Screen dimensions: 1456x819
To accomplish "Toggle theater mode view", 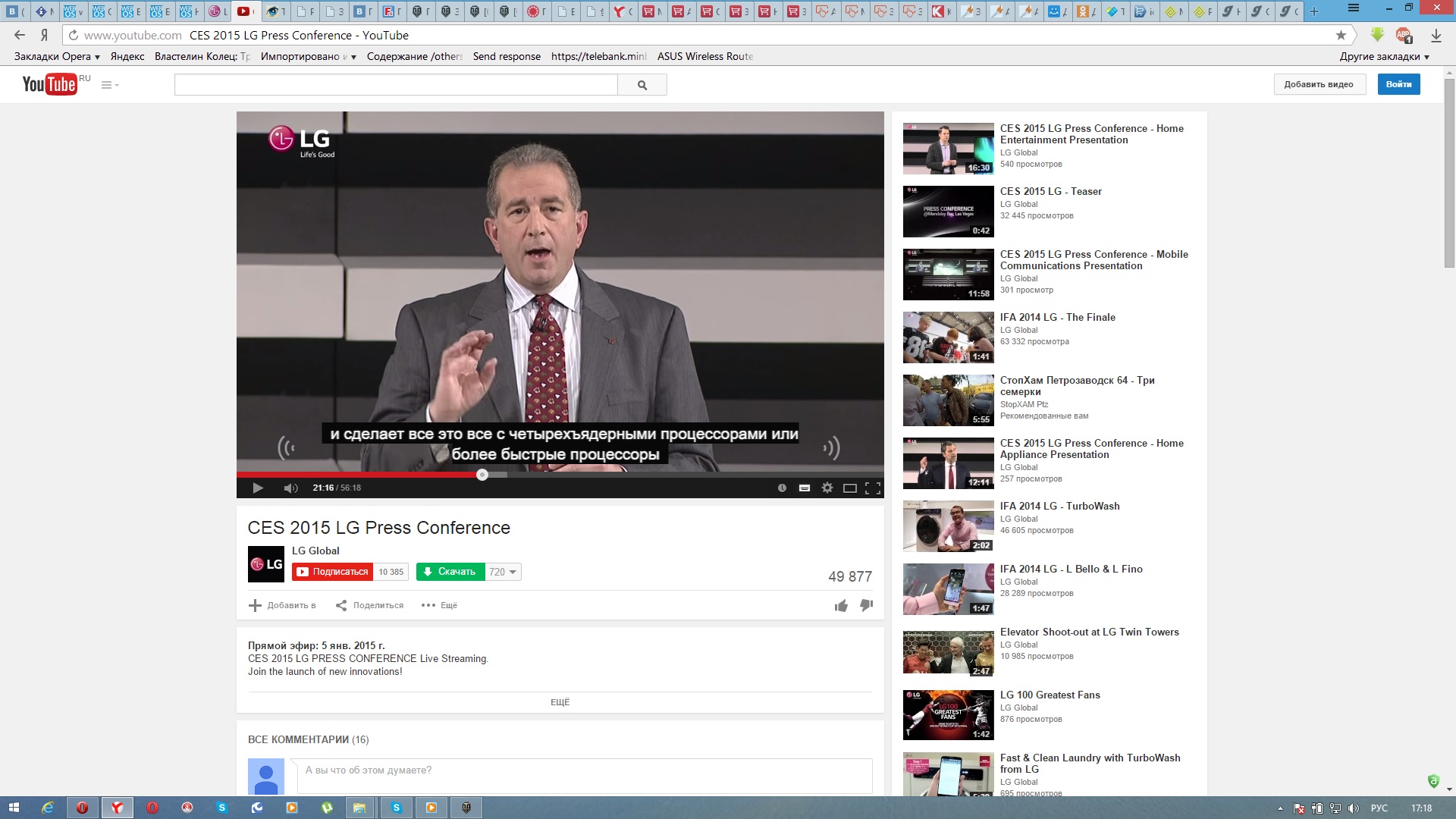I will click(x=850, y=488).
